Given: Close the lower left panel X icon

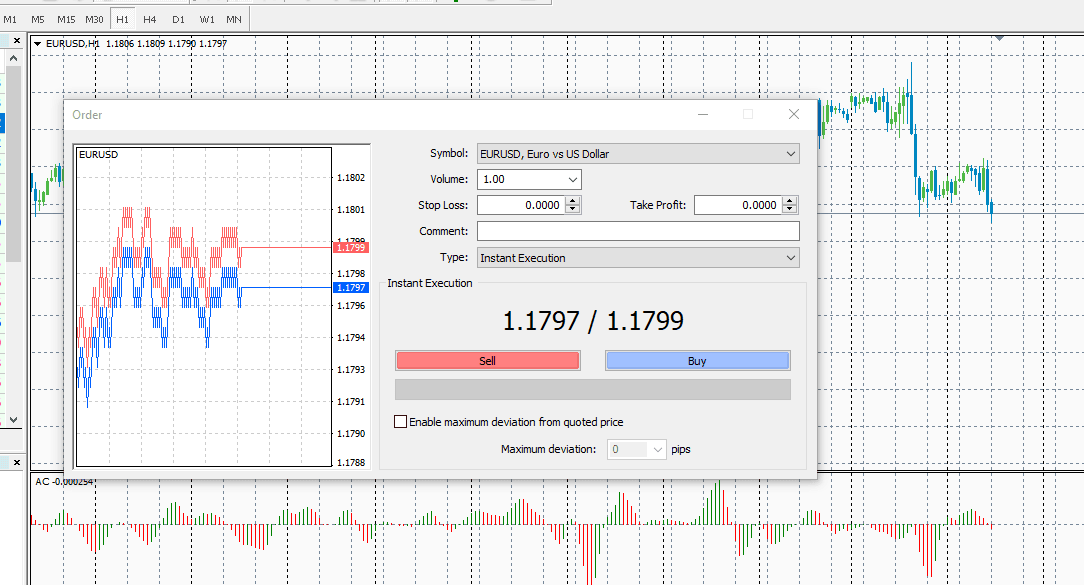Looking at the screenshot, I should pos(17,462).
